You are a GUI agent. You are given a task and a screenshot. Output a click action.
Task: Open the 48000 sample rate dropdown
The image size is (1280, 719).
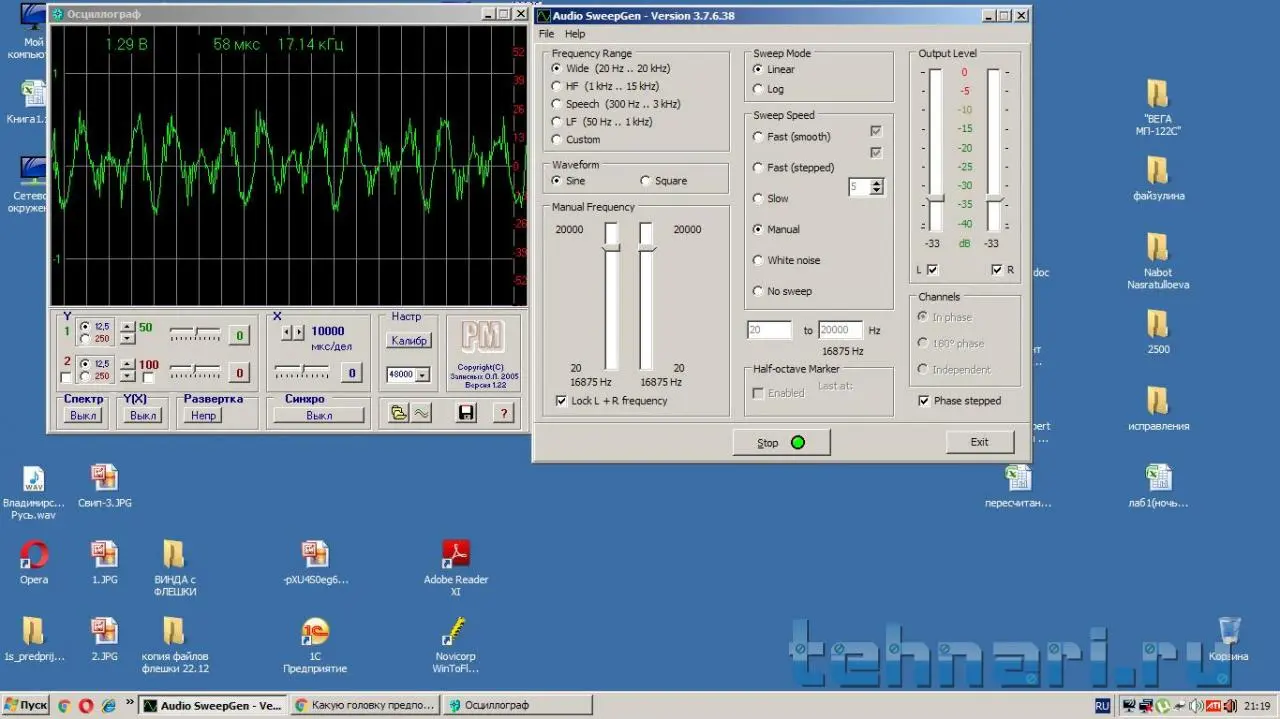pos(422,375)
